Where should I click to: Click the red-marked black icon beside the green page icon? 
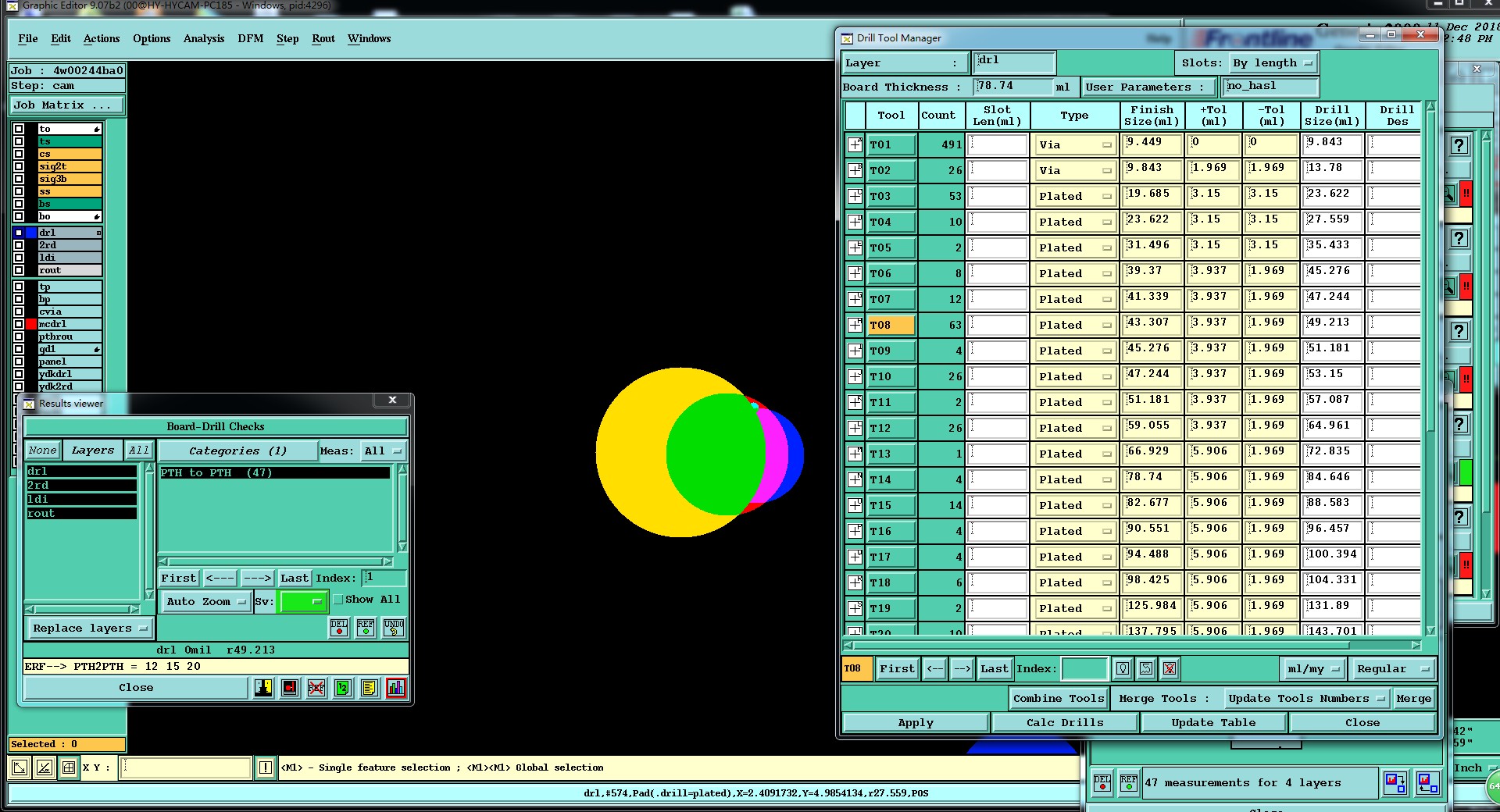click(x=290, y=688)
